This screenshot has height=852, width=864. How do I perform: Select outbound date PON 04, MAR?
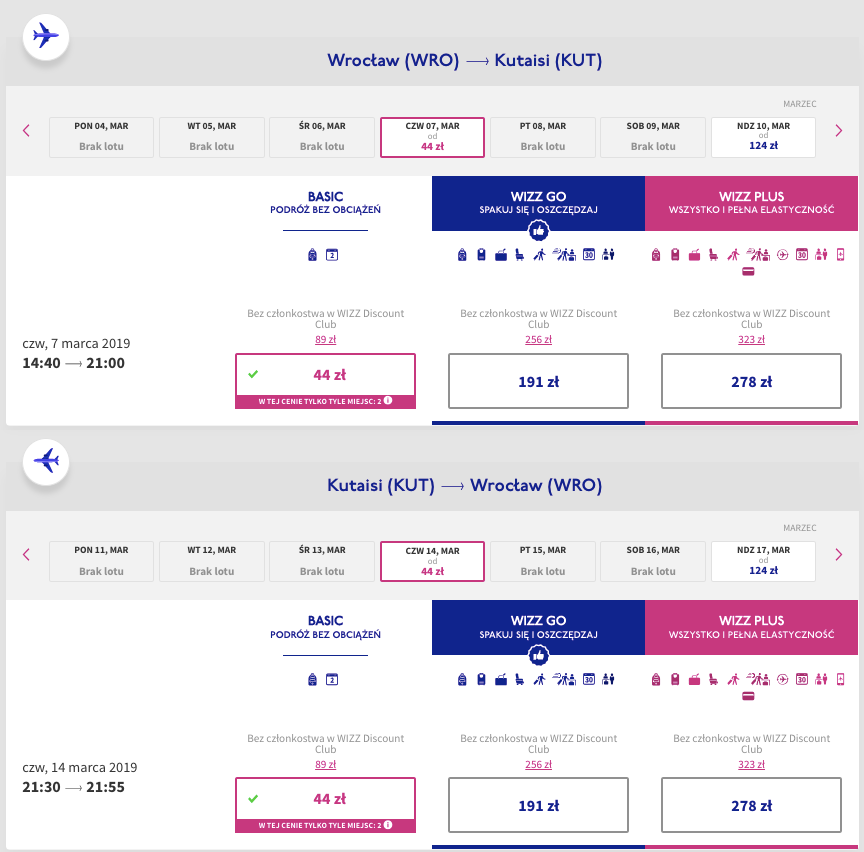101,137
